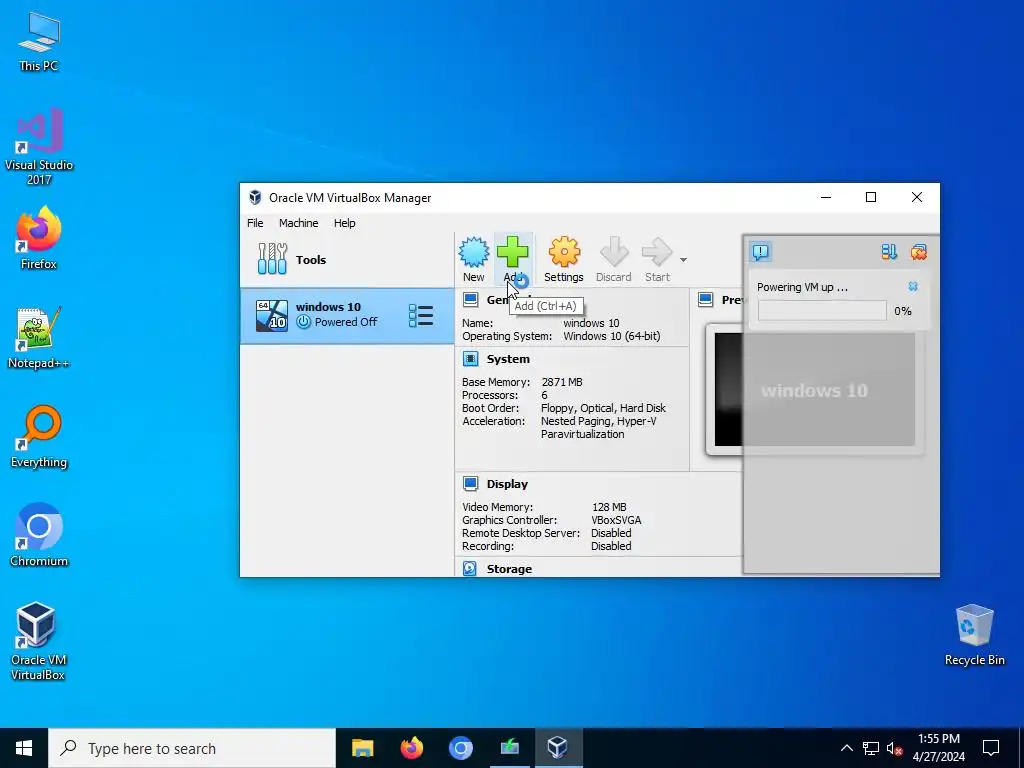
Task: Open Firefox from the taskbar
Action: pyautogui.click(x=411, y=748)
